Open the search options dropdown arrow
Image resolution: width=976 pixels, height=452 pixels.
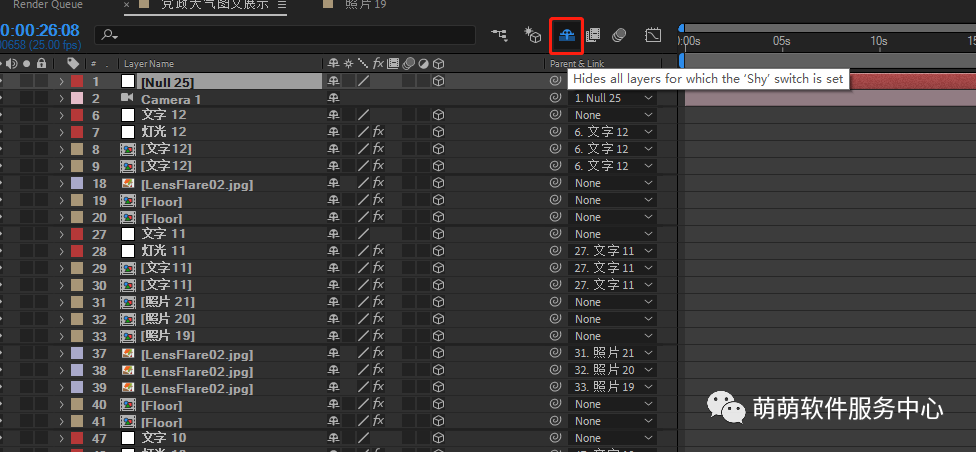[x=116, y=37]
